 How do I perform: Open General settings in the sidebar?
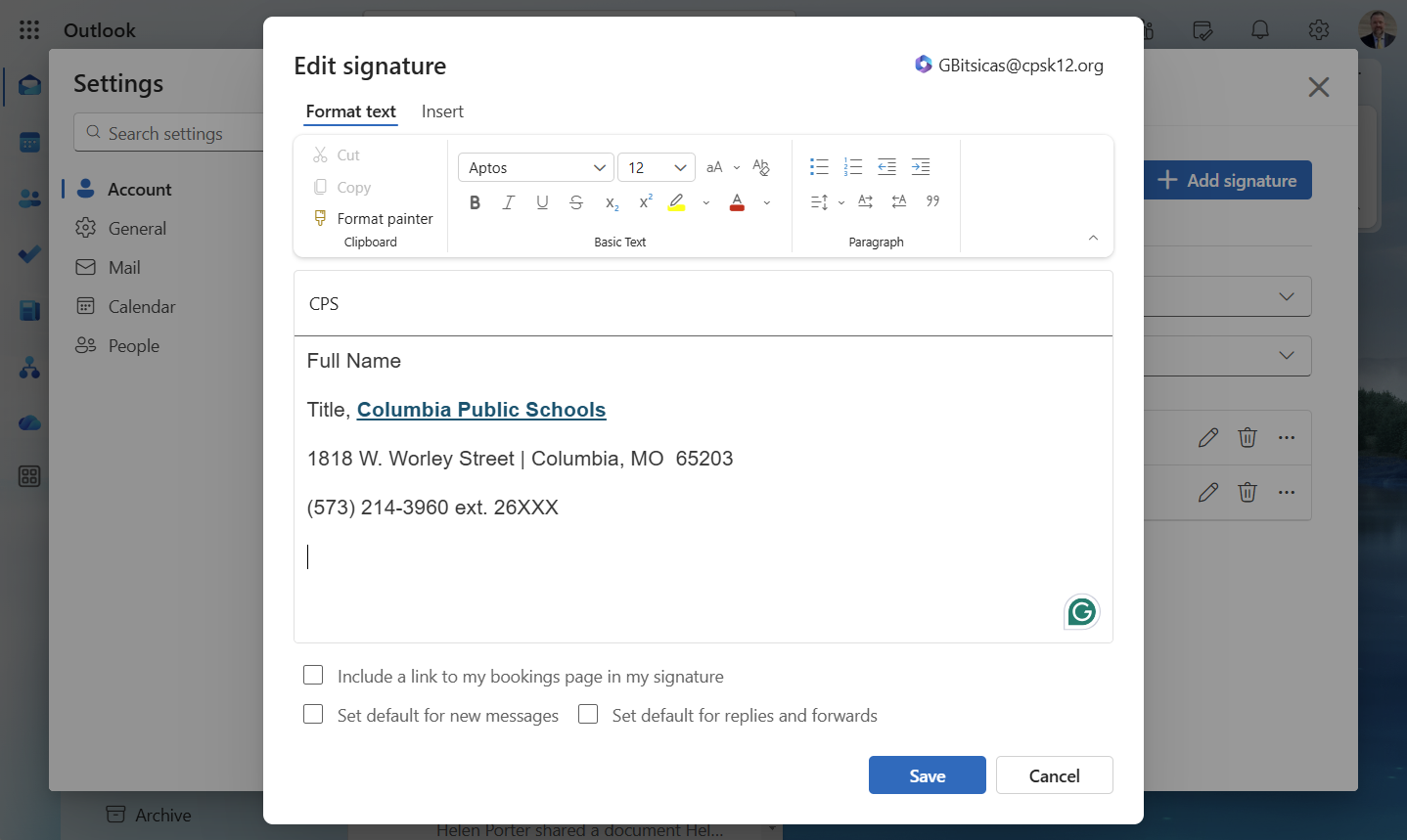pyautogui.click(x=137, y=228)
